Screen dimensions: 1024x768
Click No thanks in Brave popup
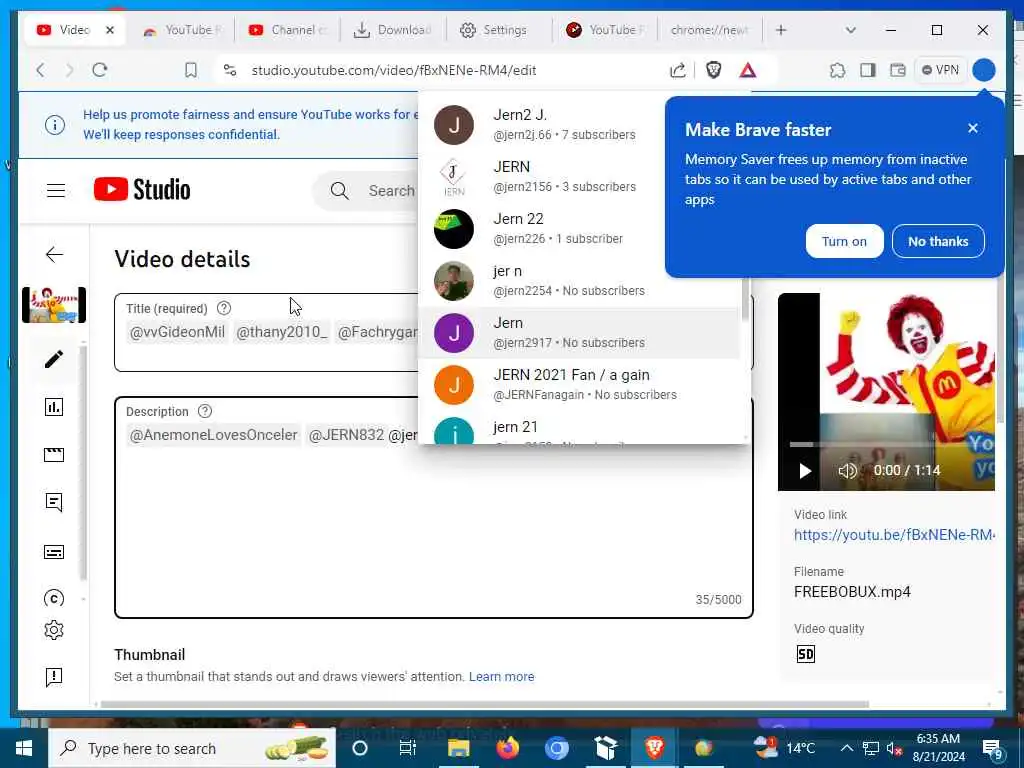[x=938, y=241]
